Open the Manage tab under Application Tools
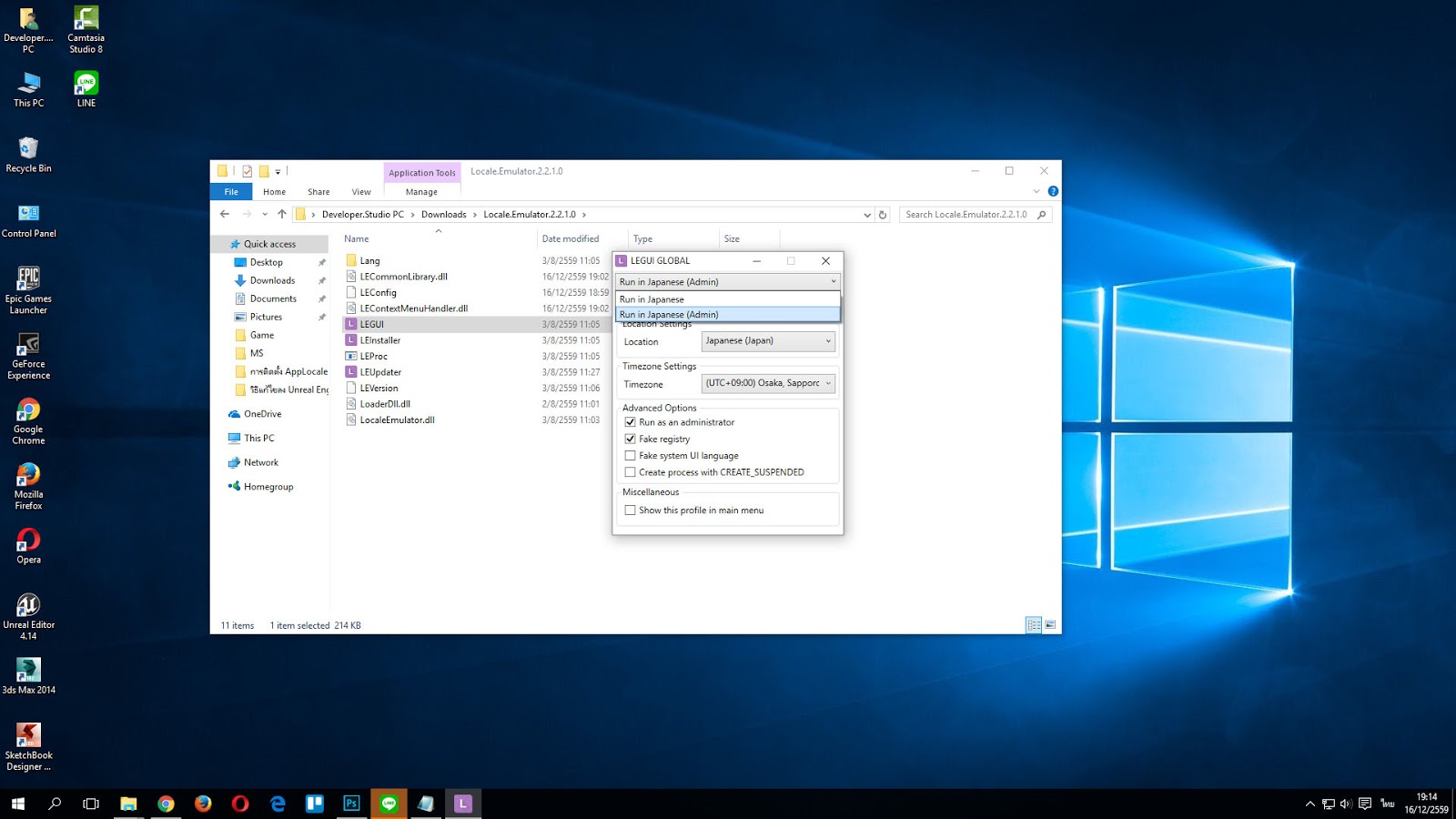 pos(421,191)
